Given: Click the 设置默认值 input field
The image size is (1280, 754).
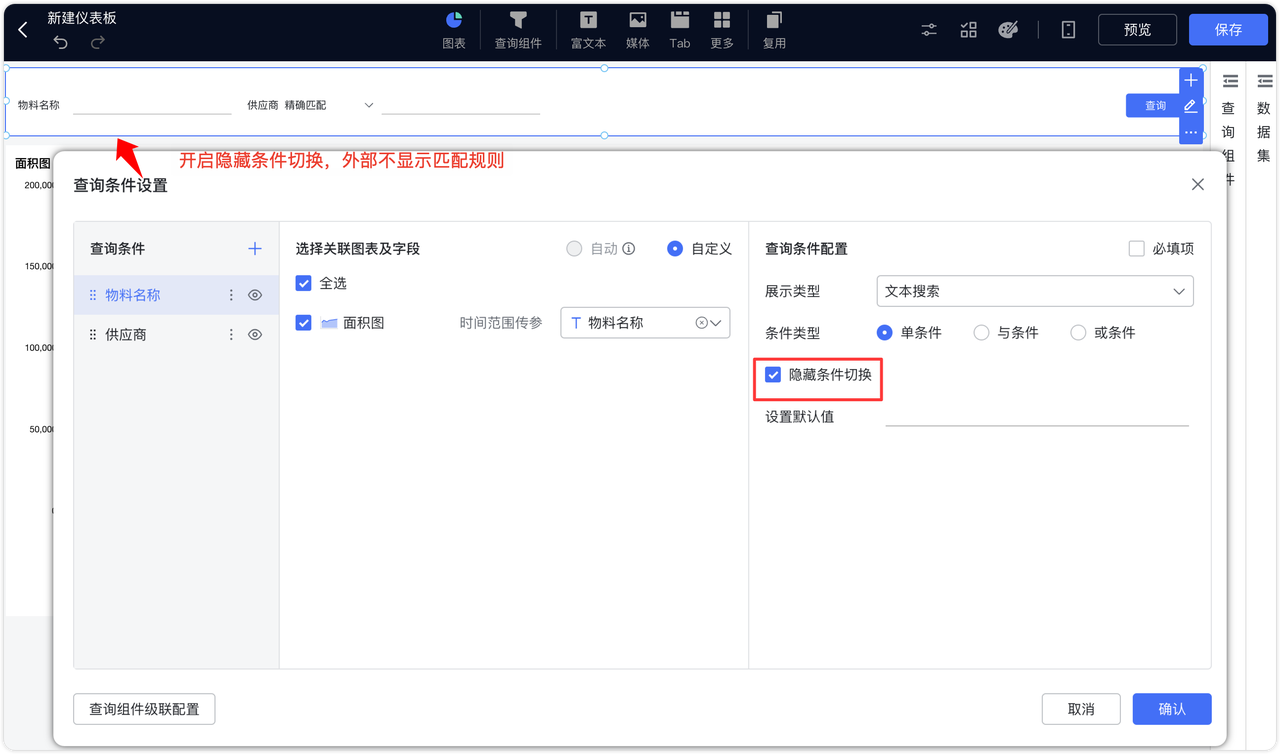Looking at the screenshot, I should pos(1037,416).
